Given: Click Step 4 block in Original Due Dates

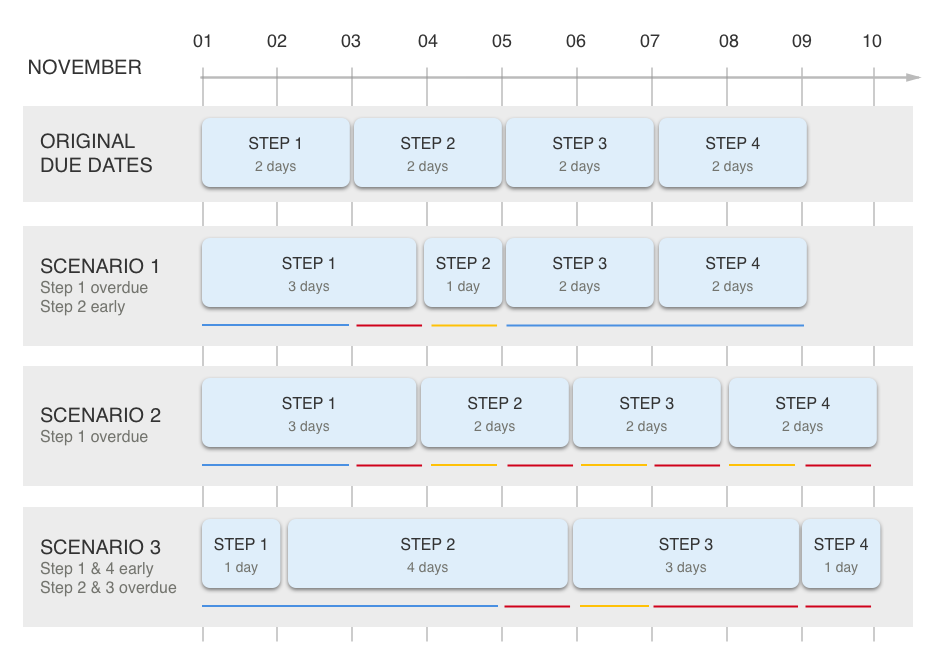Looking at the screenshot, I should (732, 153).
